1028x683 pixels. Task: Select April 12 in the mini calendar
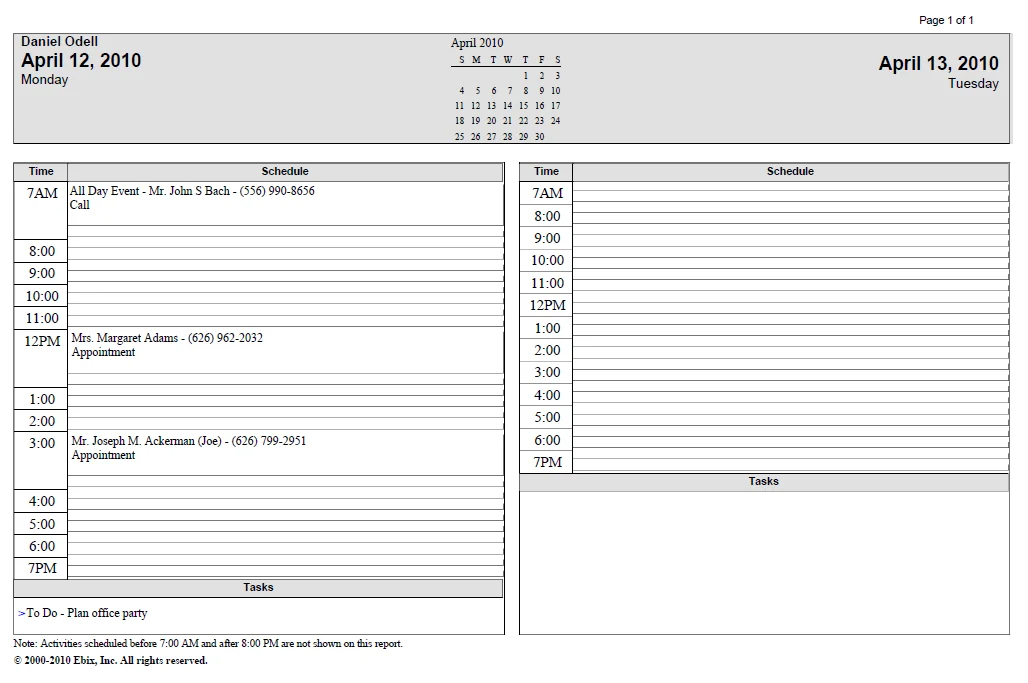click(x=475, y=105)
